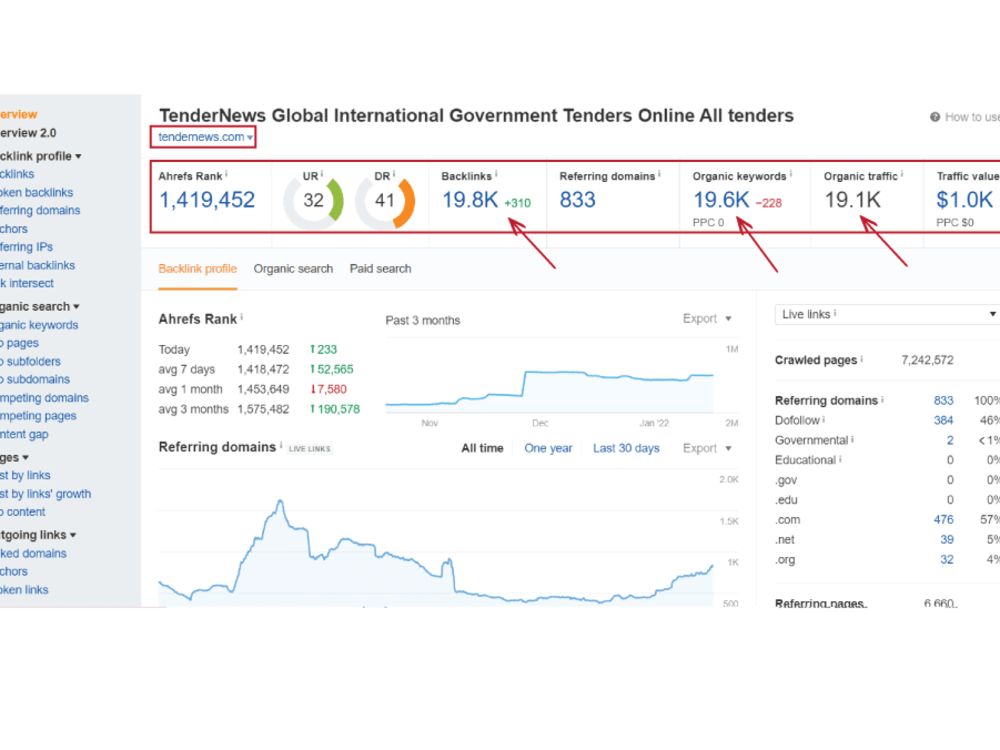The width and height of the screenshot is (1000, 750).
Task: Click info icon next to Ahrefs Rank metric
Action: [226, 174]
